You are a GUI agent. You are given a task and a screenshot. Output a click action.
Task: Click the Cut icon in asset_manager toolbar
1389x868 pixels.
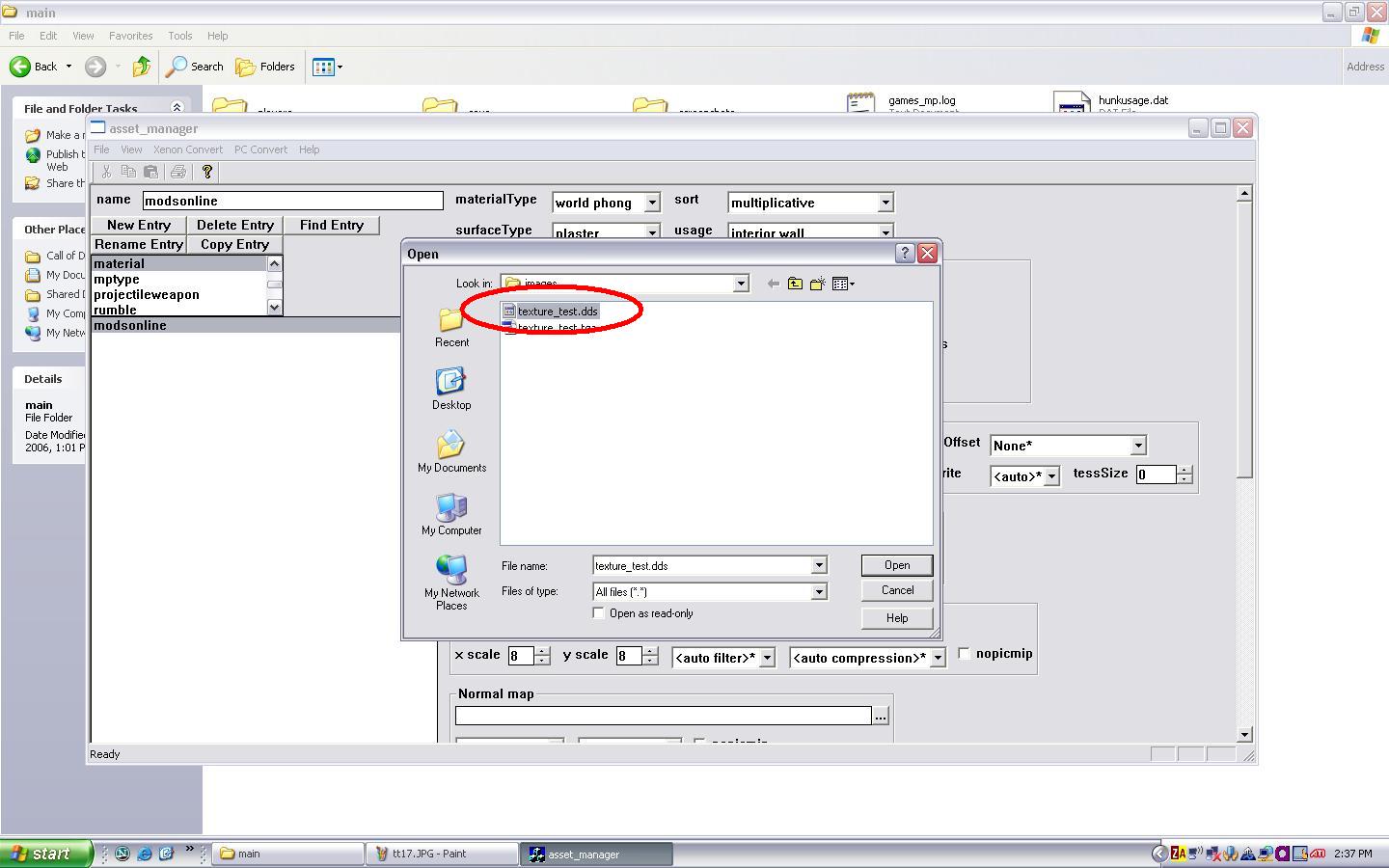tap(106, 172)
